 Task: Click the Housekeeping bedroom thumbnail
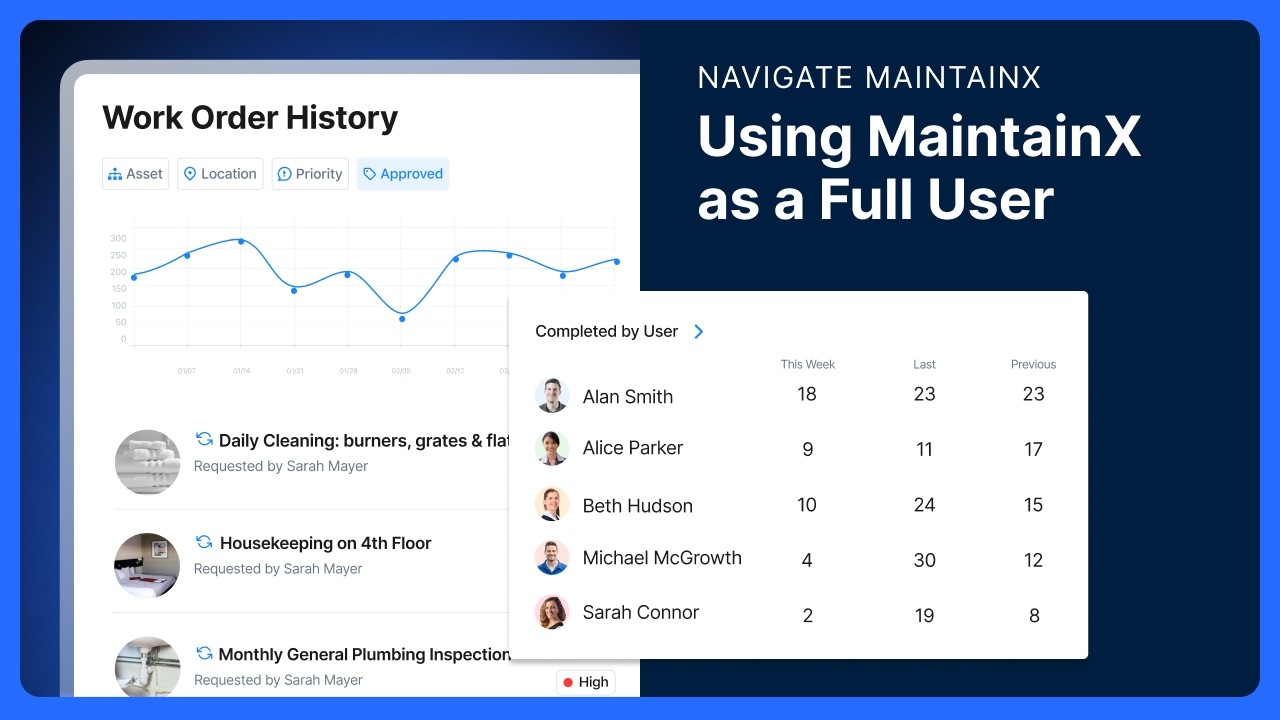pyautogui.click(x=147, y=565)
